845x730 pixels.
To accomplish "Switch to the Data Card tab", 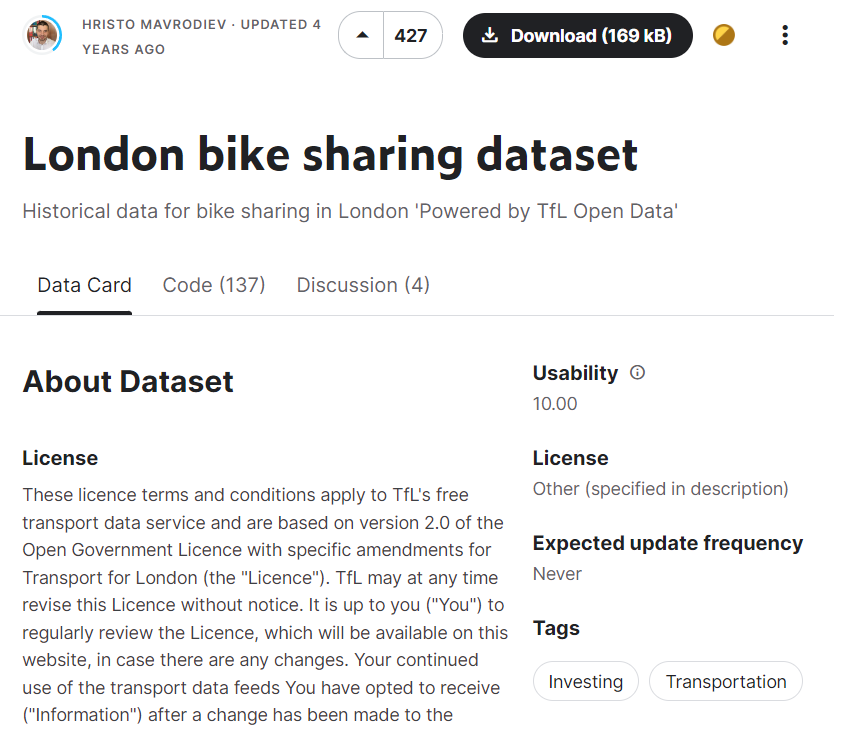I will tap(85, 285).
